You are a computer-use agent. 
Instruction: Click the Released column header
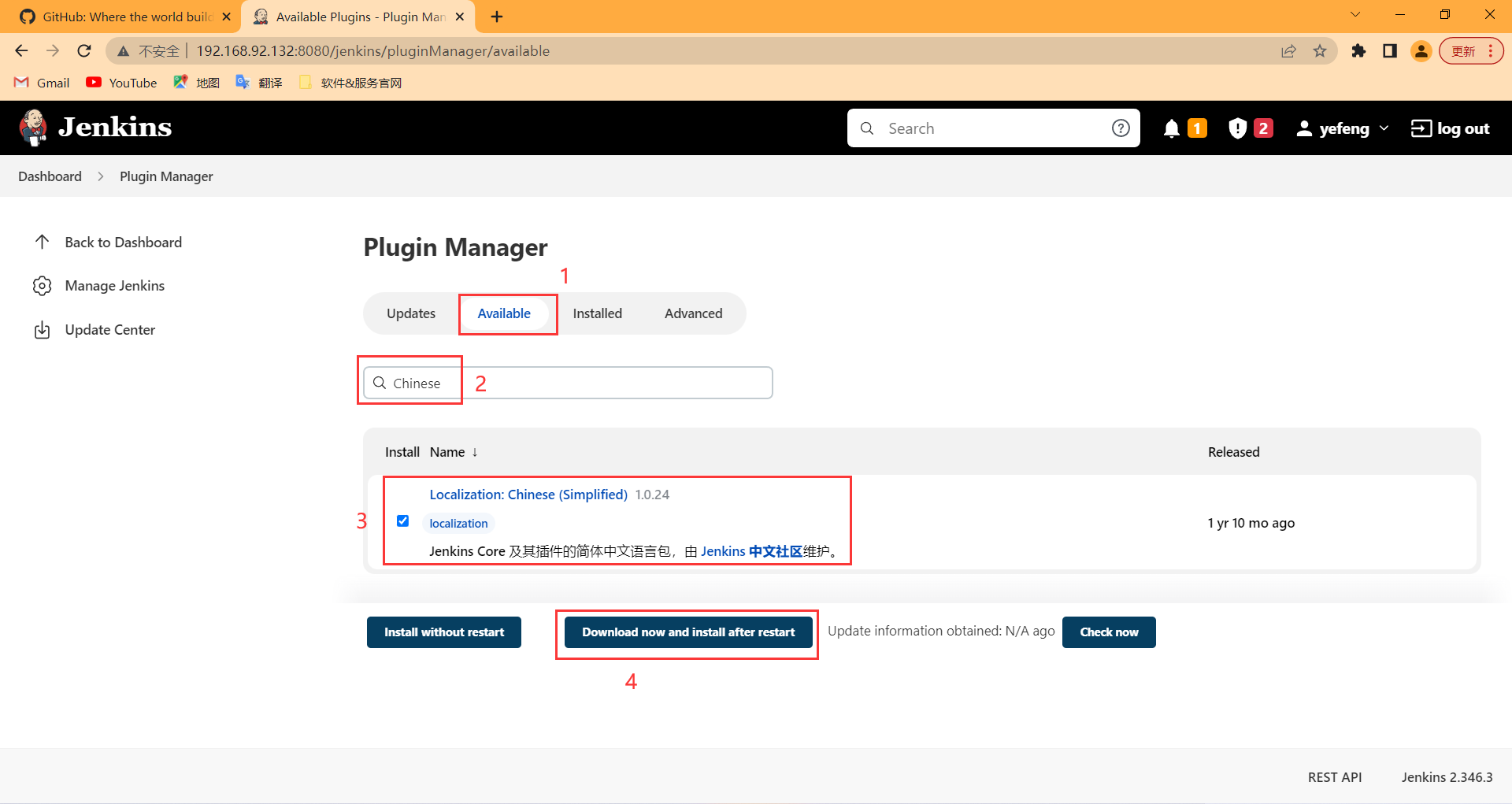[1233, 452]
